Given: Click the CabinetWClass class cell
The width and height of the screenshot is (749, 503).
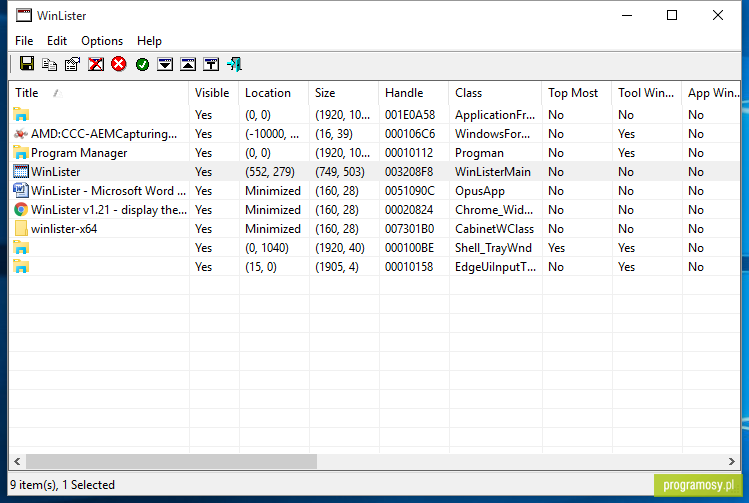Looking at the screenshot, I should click(x=494, y=229).
